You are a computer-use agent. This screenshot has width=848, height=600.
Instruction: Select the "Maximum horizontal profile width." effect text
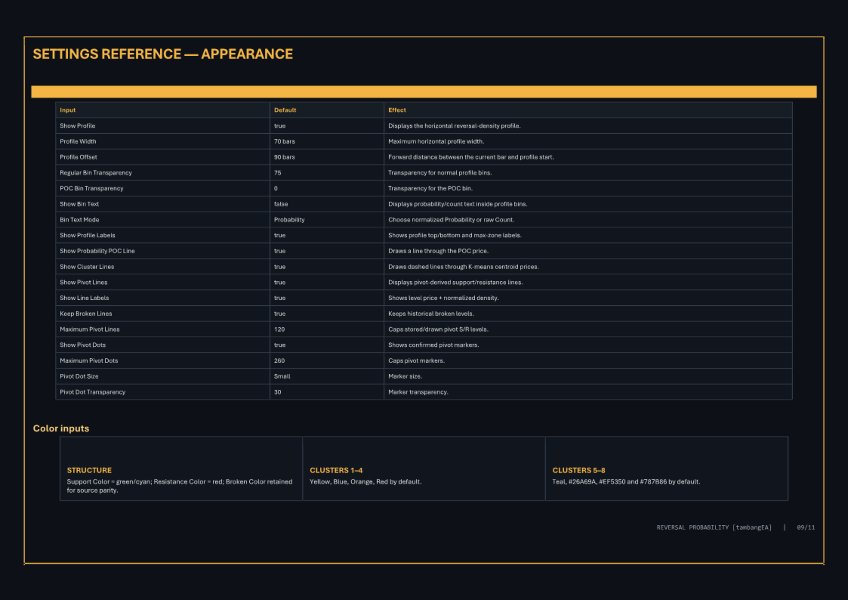coord(436,142)
